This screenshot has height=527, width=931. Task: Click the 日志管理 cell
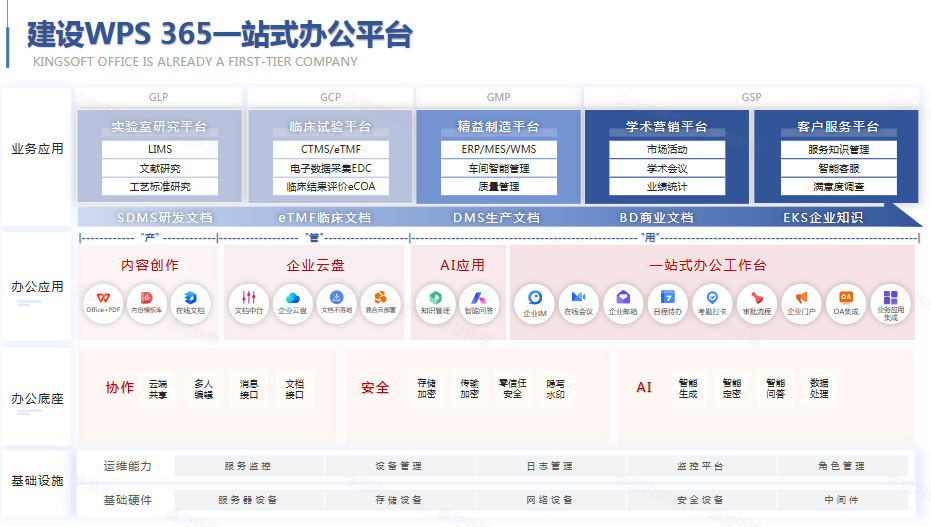click(x=550, y=466)
